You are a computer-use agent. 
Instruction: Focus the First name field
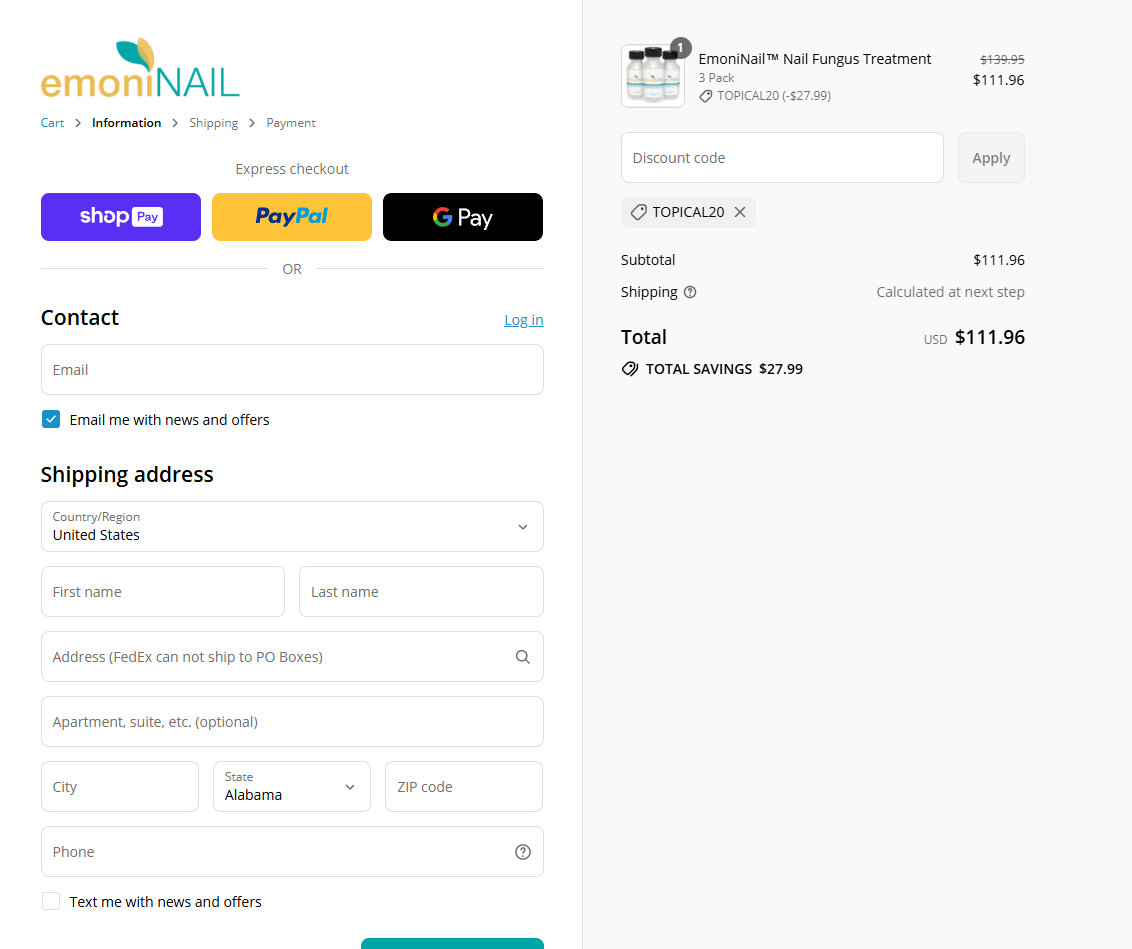pos(163,592)
